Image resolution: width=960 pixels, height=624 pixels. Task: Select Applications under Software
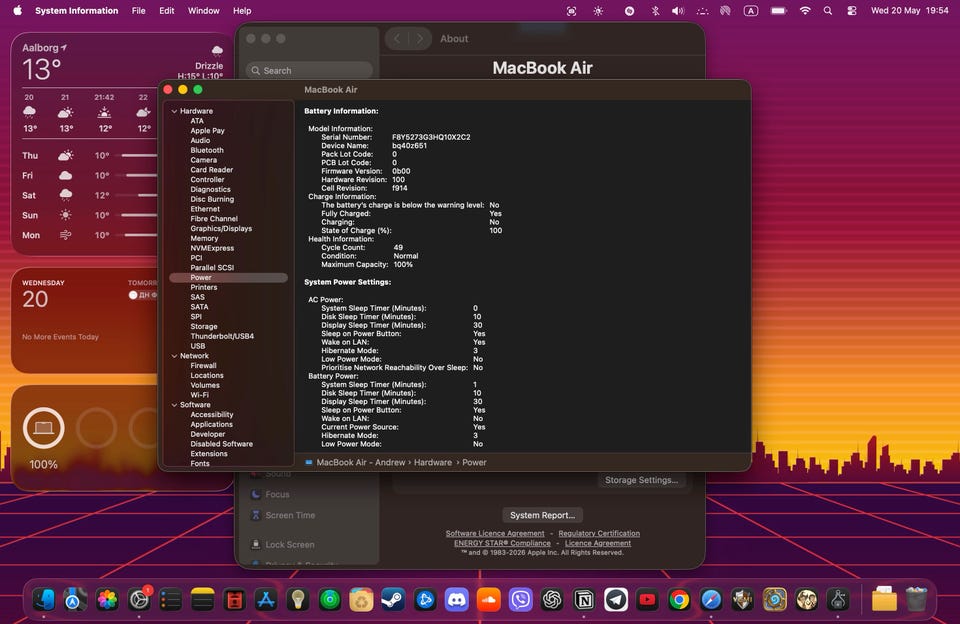[211, 425]
